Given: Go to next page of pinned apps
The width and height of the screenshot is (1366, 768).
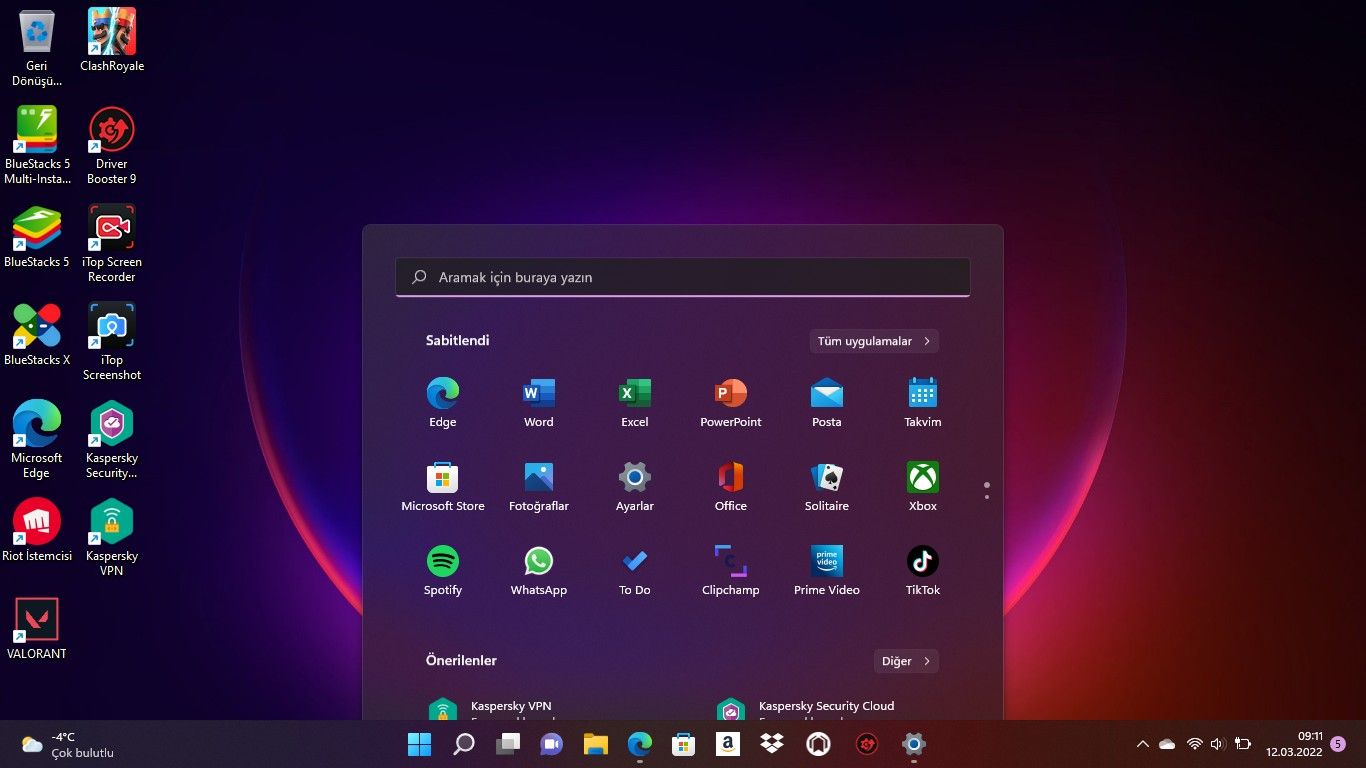Looking at the screenshot, I should 987,497.
